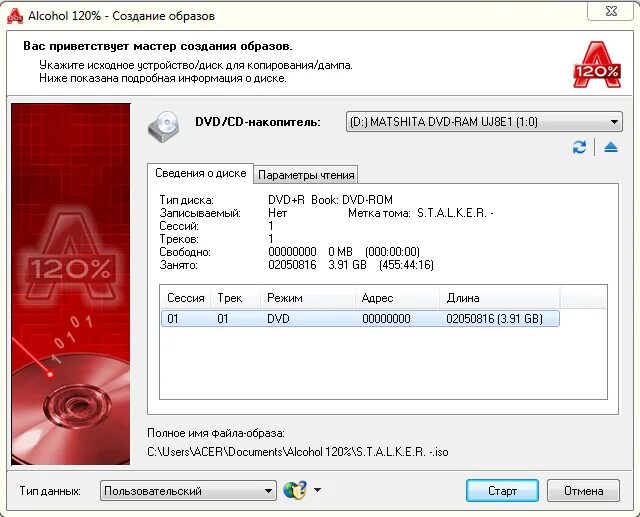
Task: Click the Alcohol title bar app icon
Action: [15, 16]
